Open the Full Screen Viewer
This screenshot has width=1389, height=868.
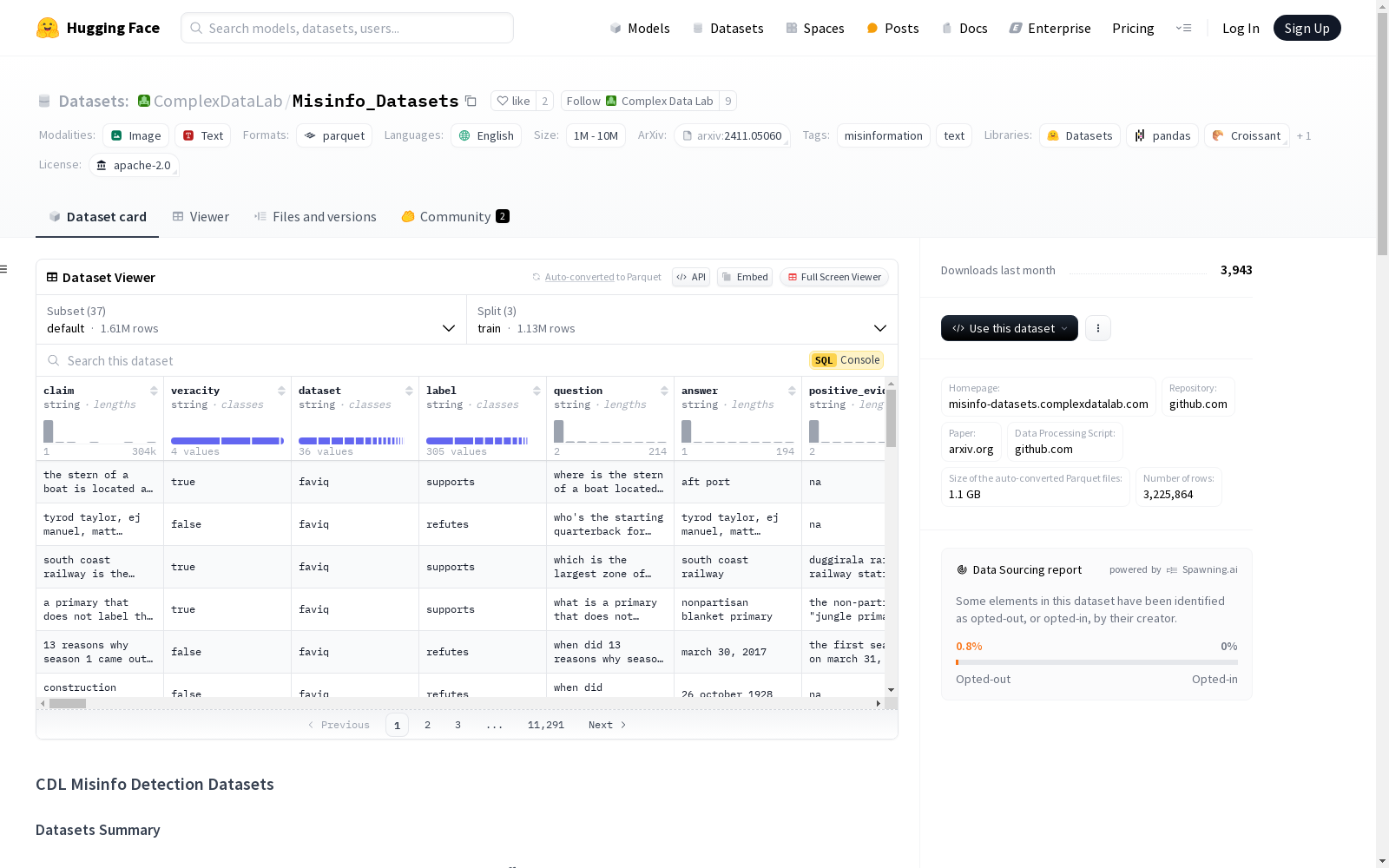(834, 277)
